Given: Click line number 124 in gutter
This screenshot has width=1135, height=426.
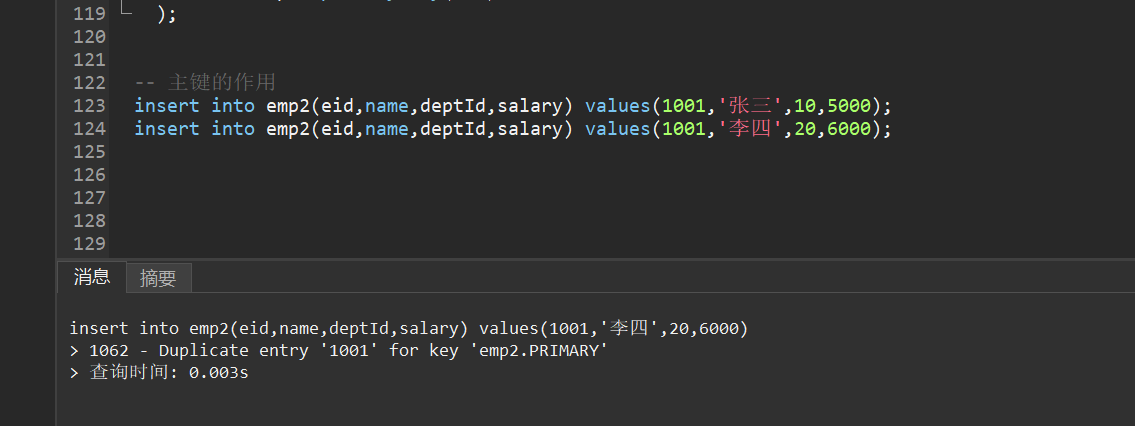Looking at the screenshot, I should click(89, 129).
